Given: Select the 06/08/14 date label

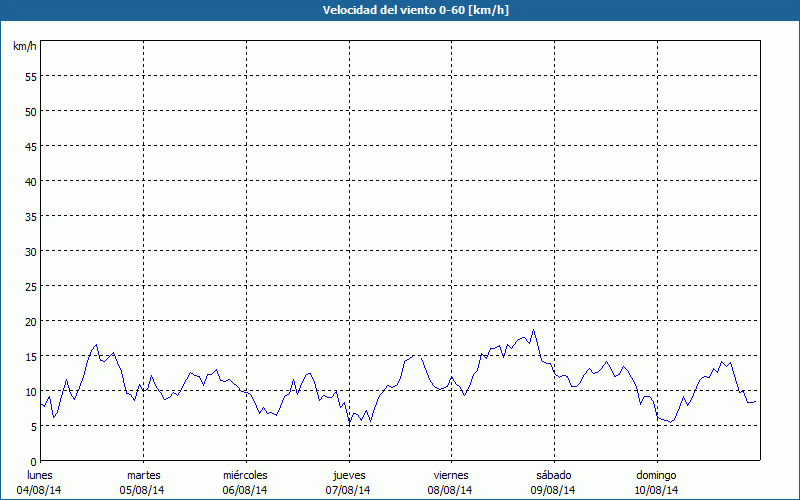Looking at the screenshot, I should pyautogui.click(x=245, y=490).
